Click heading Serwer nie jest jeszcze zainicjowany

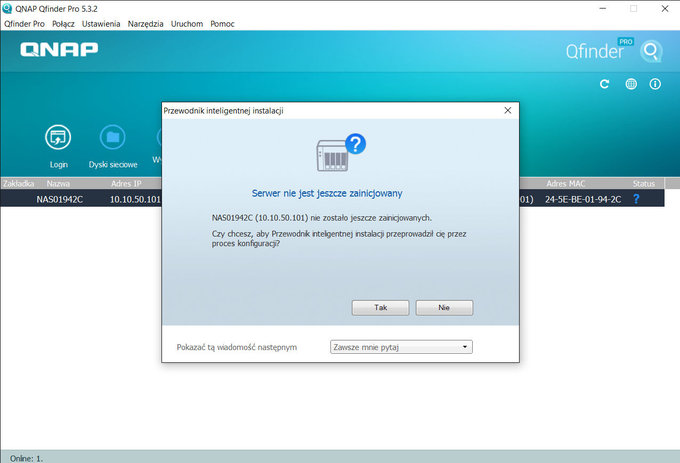click(327, 193)
